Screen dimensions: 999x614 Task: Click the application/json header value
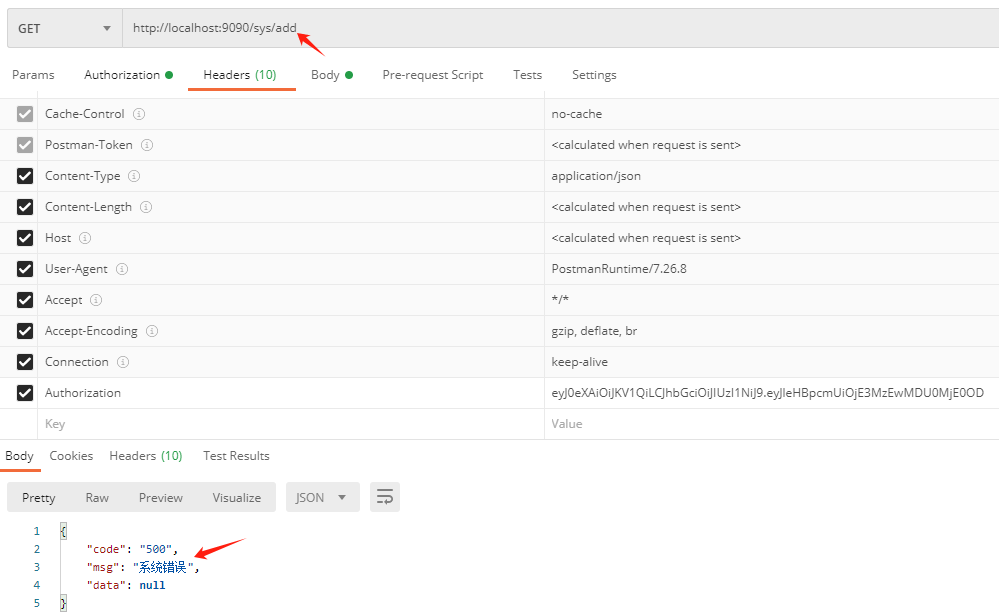(x=596, y=176)
